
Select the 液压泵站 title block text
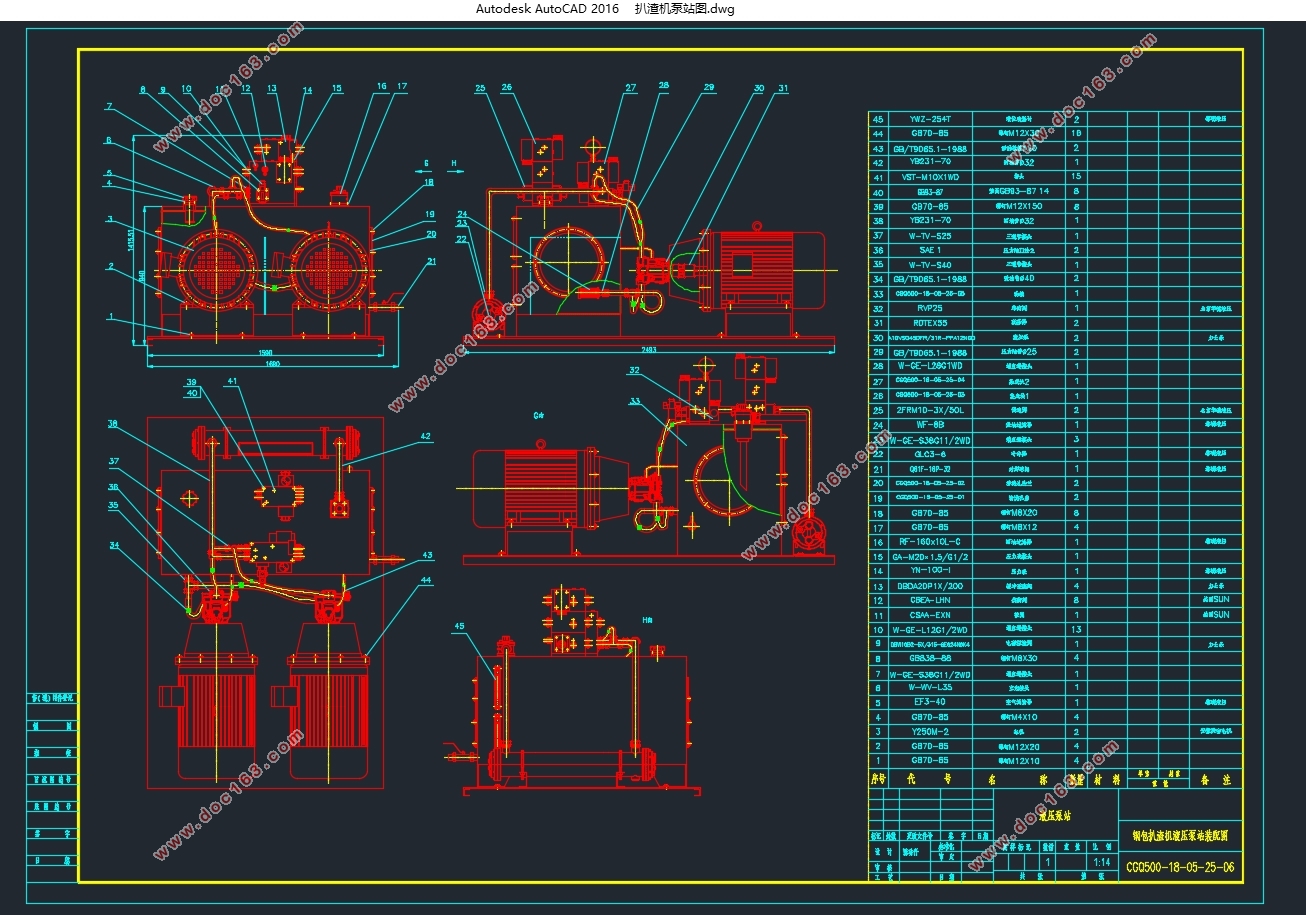1054,816
